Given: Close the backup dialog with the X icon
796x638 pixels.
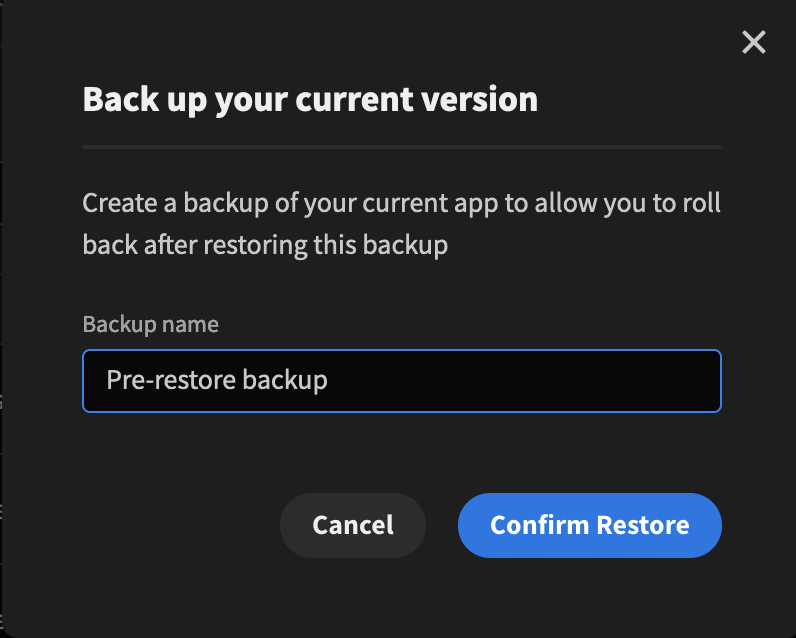Looking at the screenshot, I should pyautogui.click(x=753, y=42).
